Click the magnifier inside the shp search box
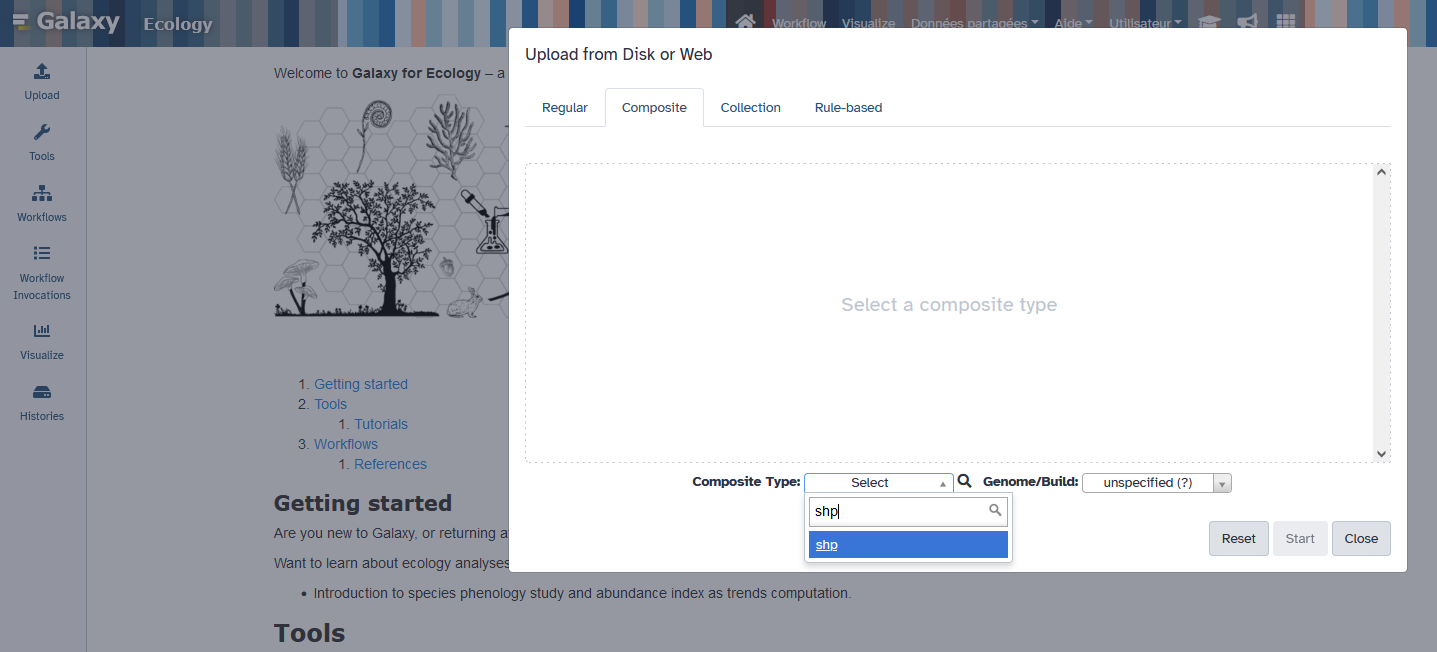Image resolution: width=1437 pixels, height=652 pixels. [x=995, y=511]
